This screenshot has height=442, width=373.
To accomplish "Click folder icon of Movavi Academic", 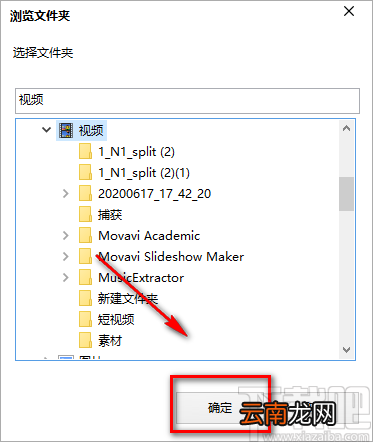I will click(x=85, y=235).
